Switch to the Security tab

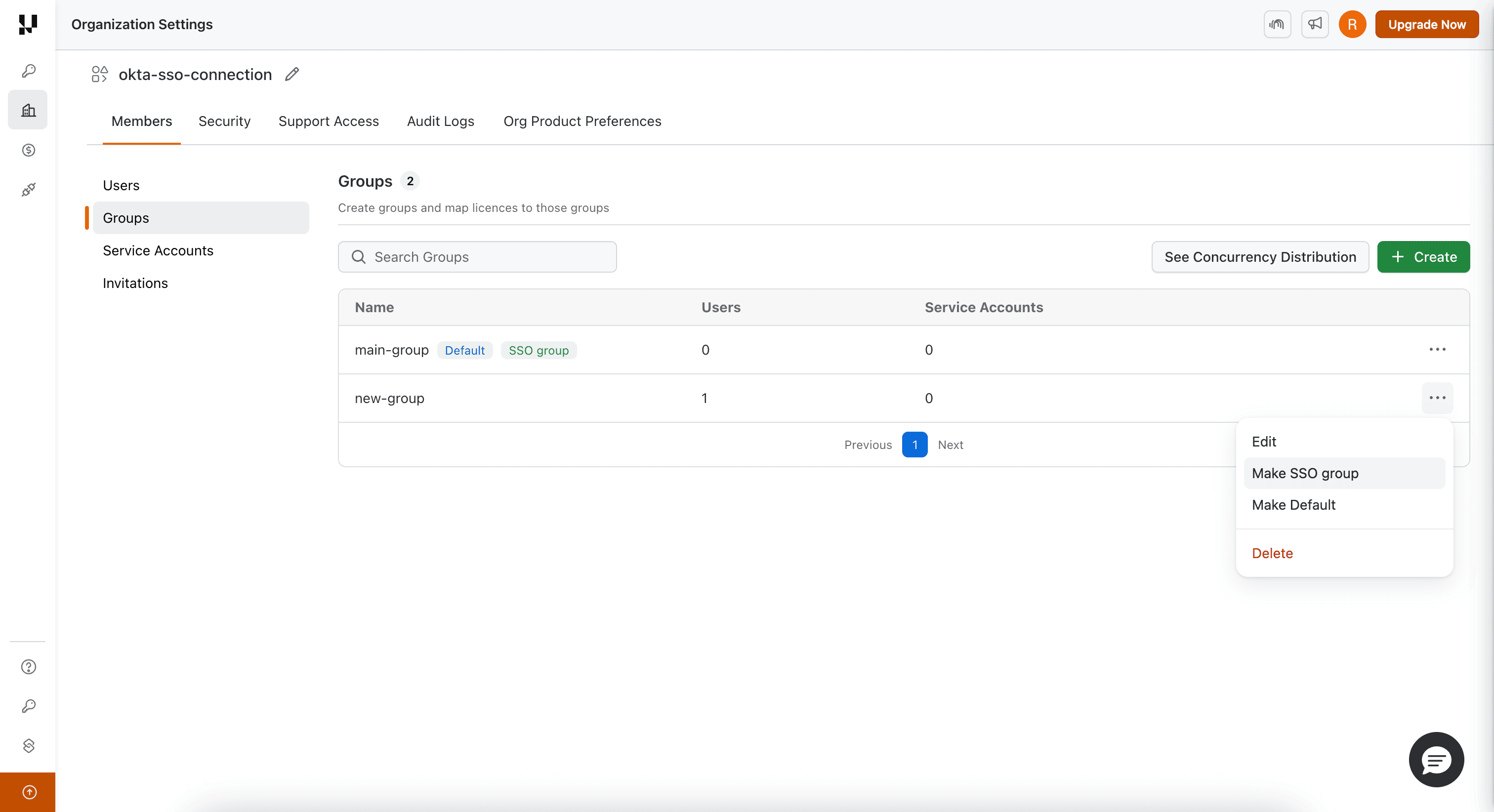pyautogui.click(x=224, y=121)
